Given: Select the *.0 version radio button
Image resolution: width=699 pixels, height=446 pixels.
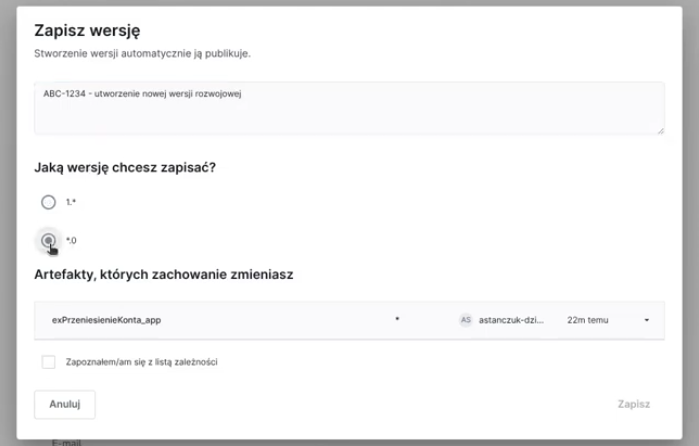Looking at the screenshot, I should [x=48, y=240].
